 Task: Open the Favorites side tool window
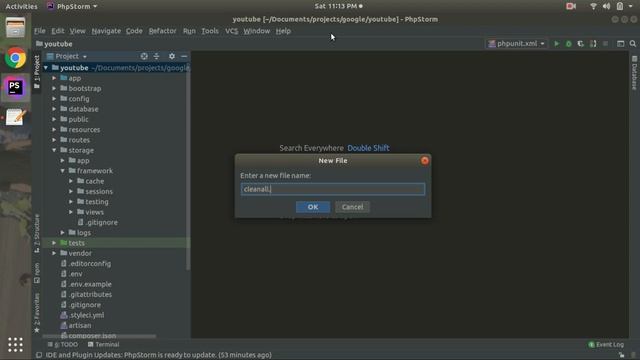click(37, 313)
